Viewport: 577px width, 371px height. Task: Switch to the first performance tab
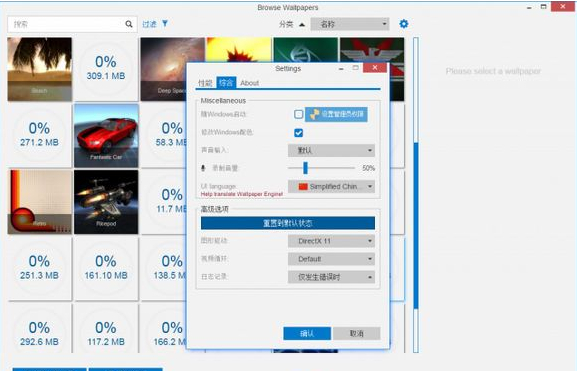[x=205, y=83]
